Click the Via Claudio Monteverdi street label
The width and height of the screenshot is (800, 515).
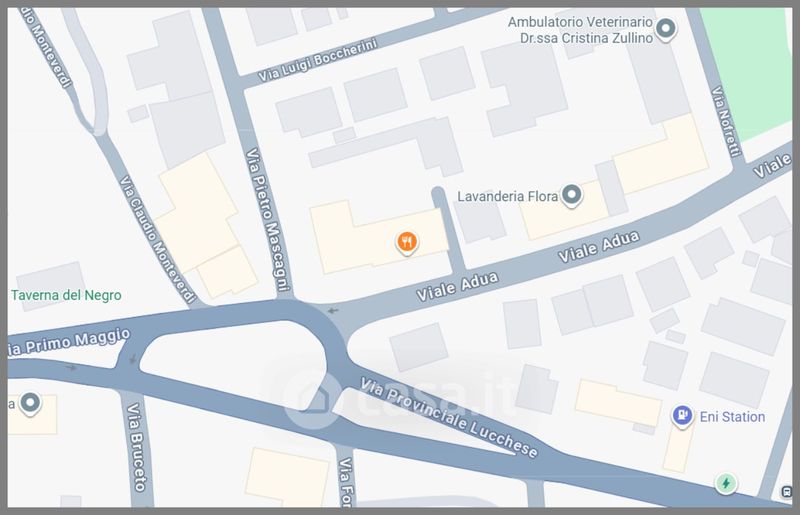[157, 240]
